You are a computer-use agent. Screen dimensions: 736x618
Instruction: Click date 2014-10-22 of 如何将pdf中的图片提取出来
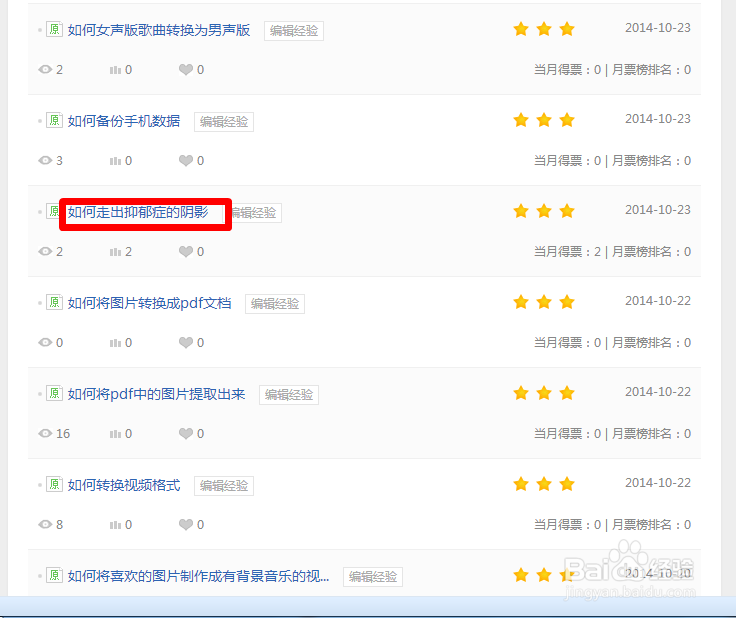tap(658, 392)
